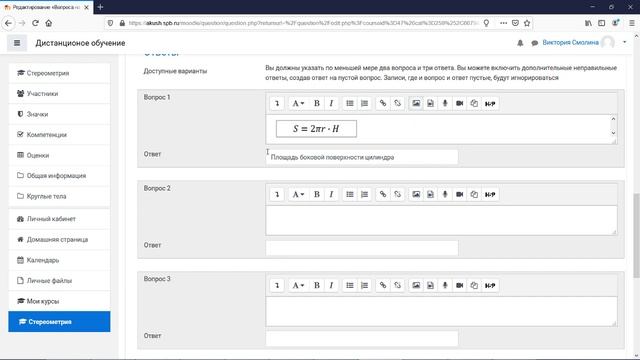Open Firefox application menu
This screenshot has height=360, width=640.
pyautogui.click(x=631, y=23)
